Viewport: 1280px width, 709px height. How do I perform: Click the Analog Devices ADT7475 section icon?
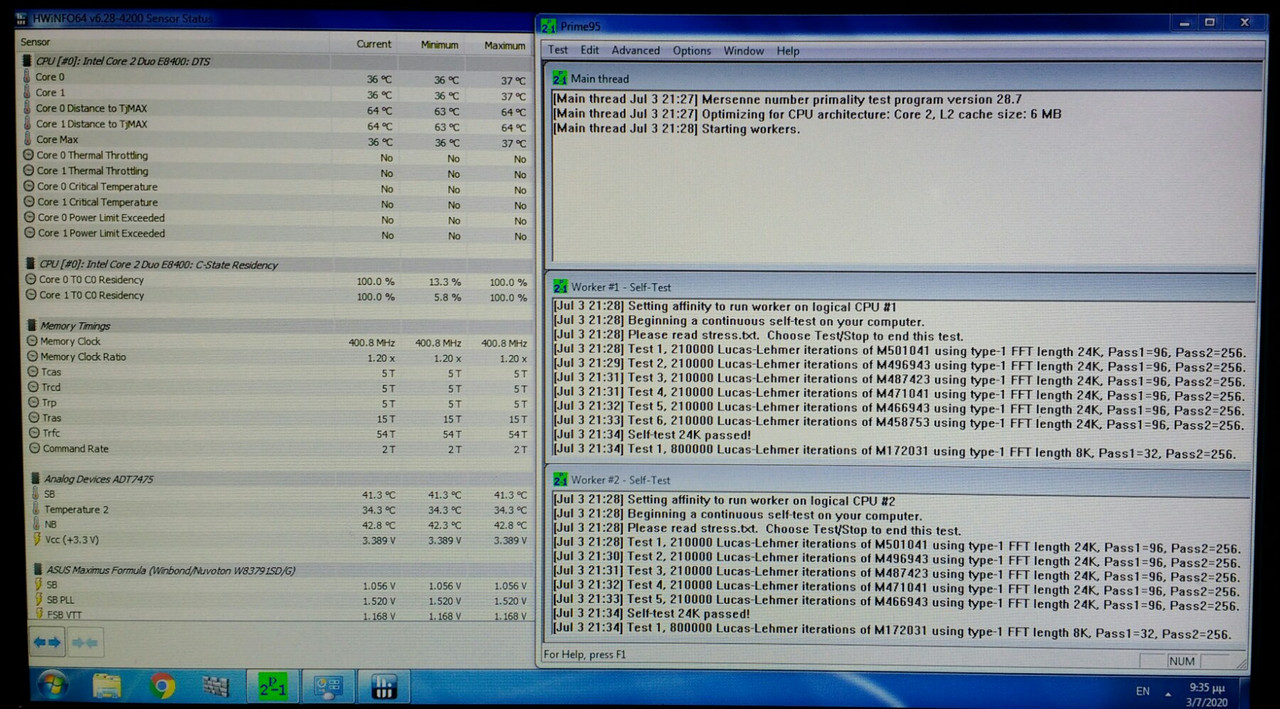(x=36, y=479)
